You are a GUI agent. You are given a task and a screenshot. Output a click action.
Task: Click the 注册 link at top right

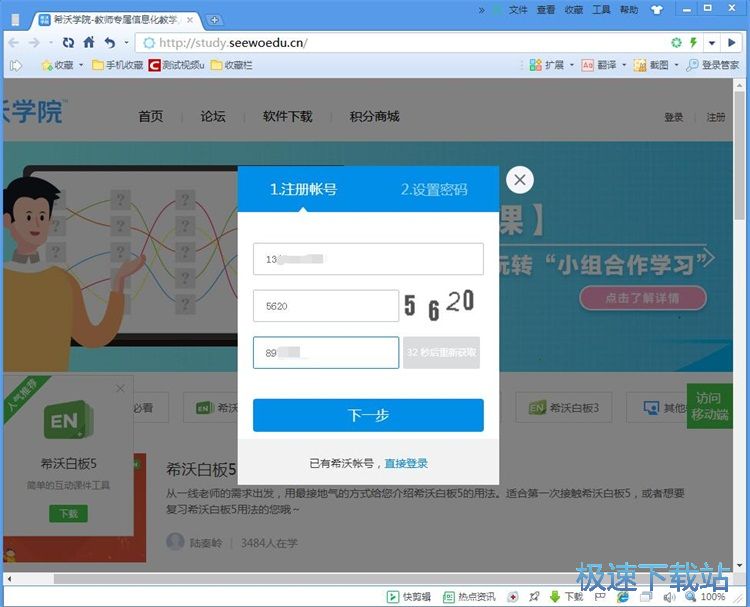click(716, 117)
